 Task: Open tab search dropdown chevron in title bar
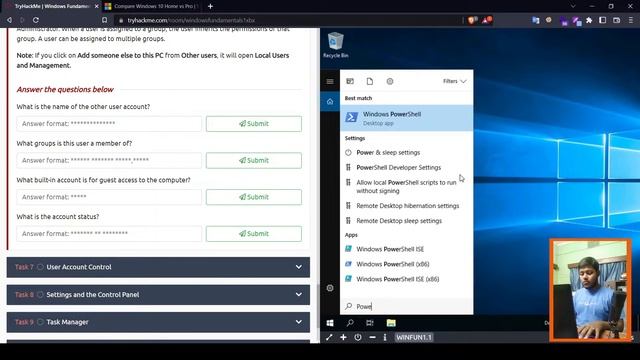tap(573, 6)
